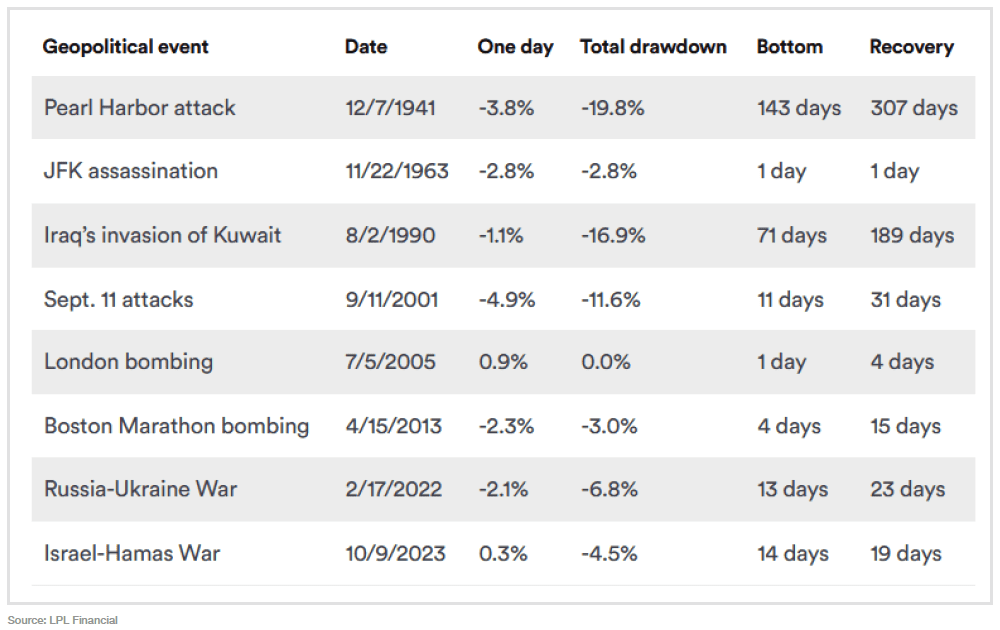Select the Recovery column header

pos(911,47)
